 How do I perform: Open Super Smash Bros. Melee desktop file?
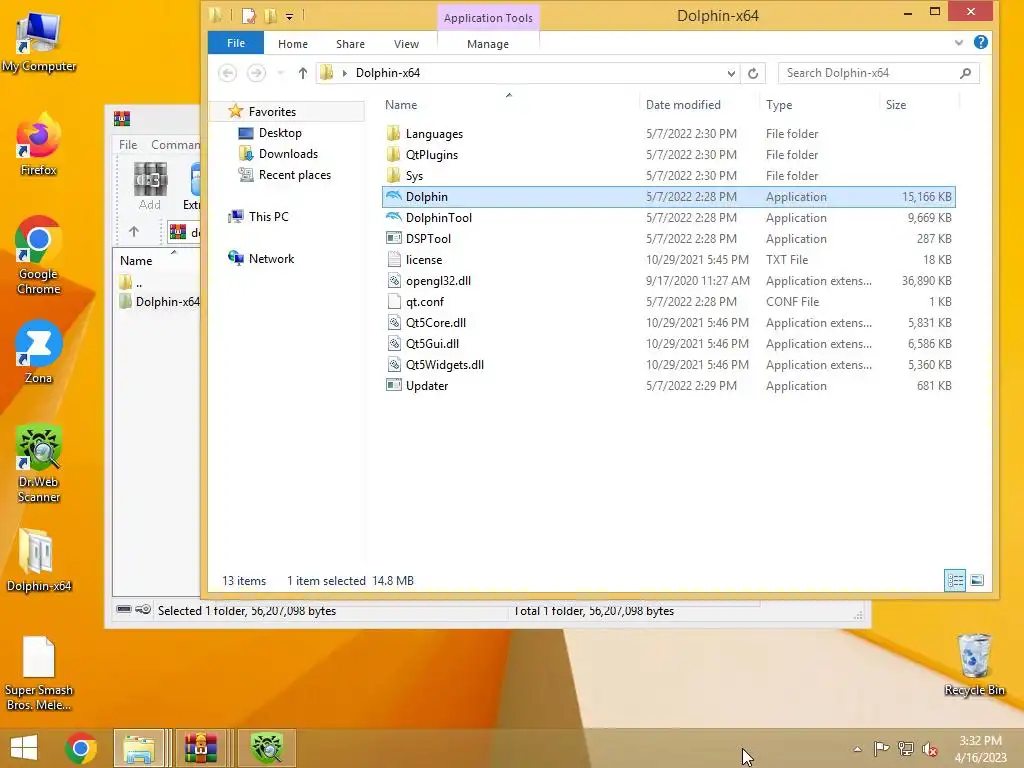coord(39,674)
